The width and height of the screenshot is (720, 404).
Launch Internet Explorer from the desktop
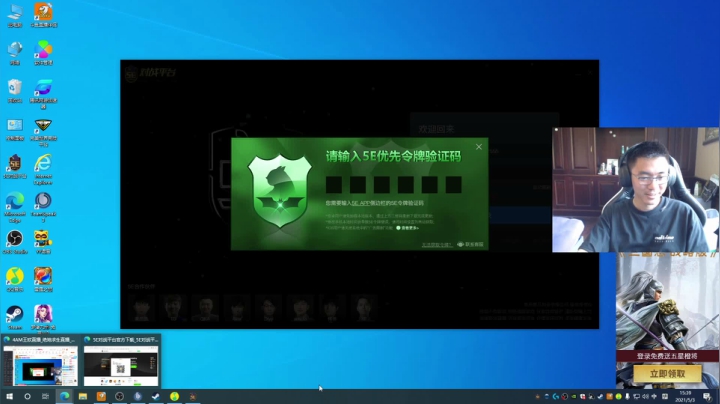coord(43,169)
